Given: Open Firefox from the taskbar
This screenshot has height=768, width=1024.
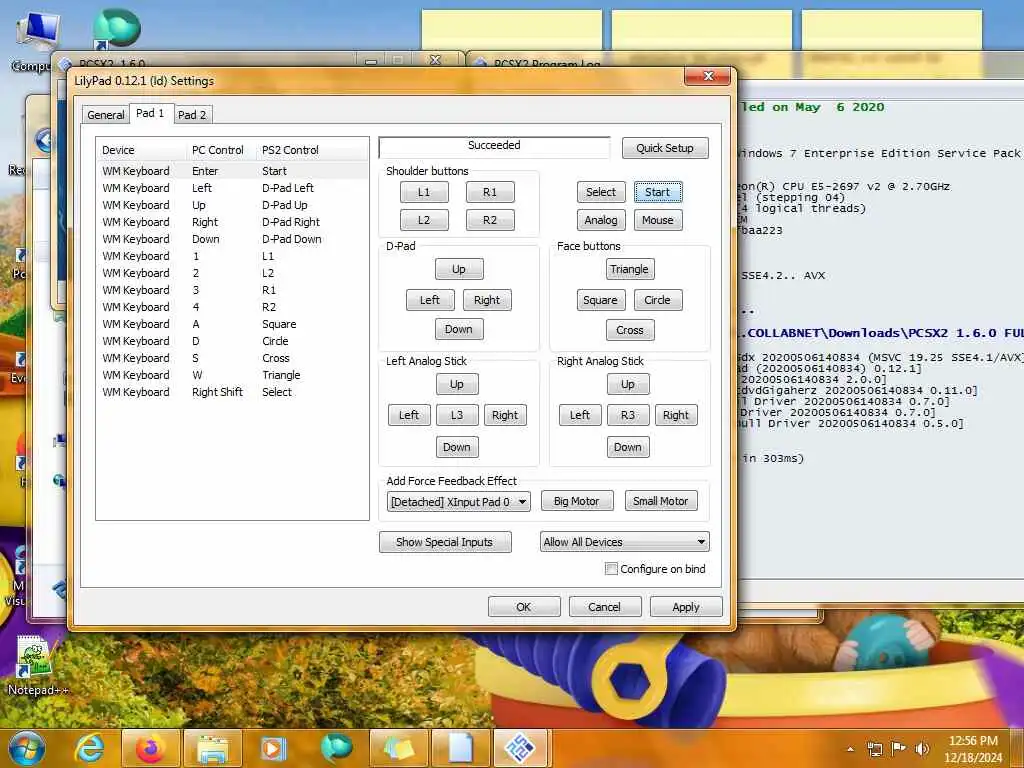Looking at the screenshot, I should click(150, 748).
